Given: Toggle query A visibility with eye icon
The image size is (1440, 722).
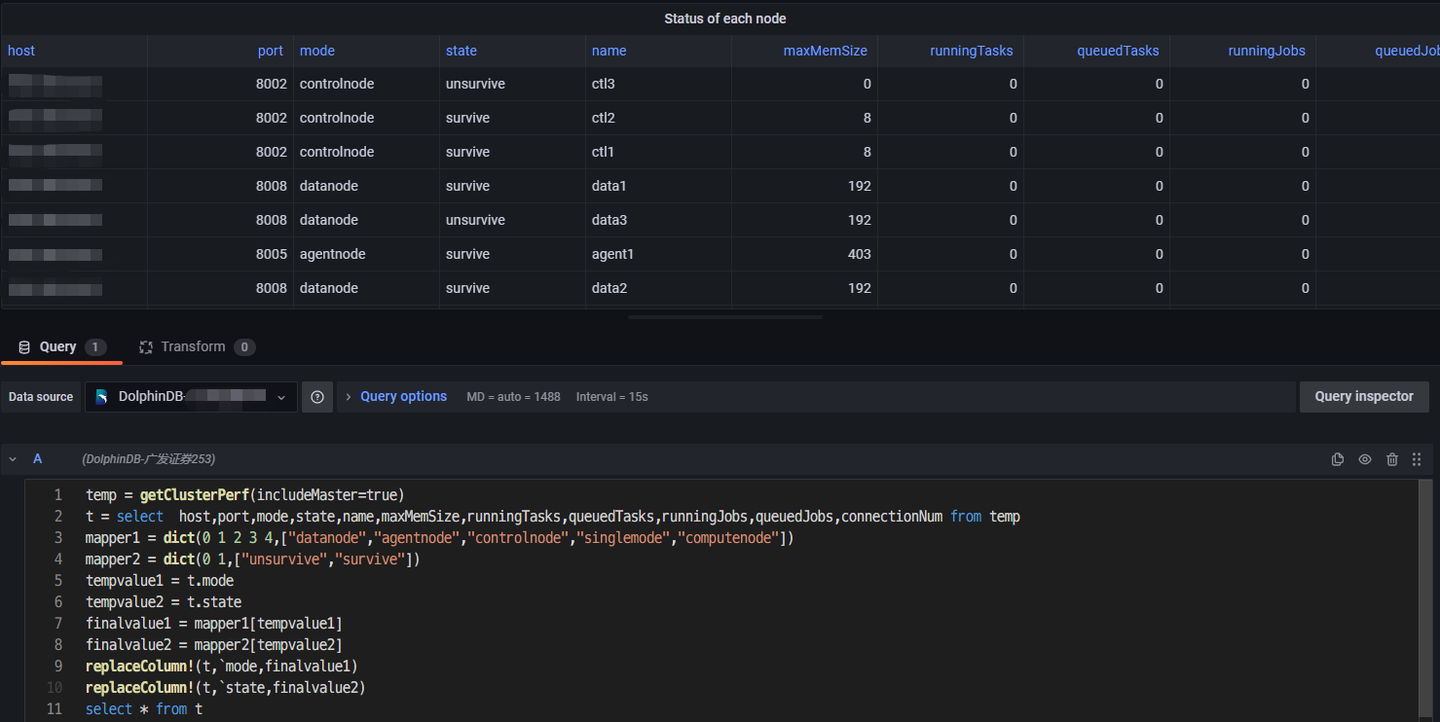Looking at the screenshot, I should point(1364,459).
